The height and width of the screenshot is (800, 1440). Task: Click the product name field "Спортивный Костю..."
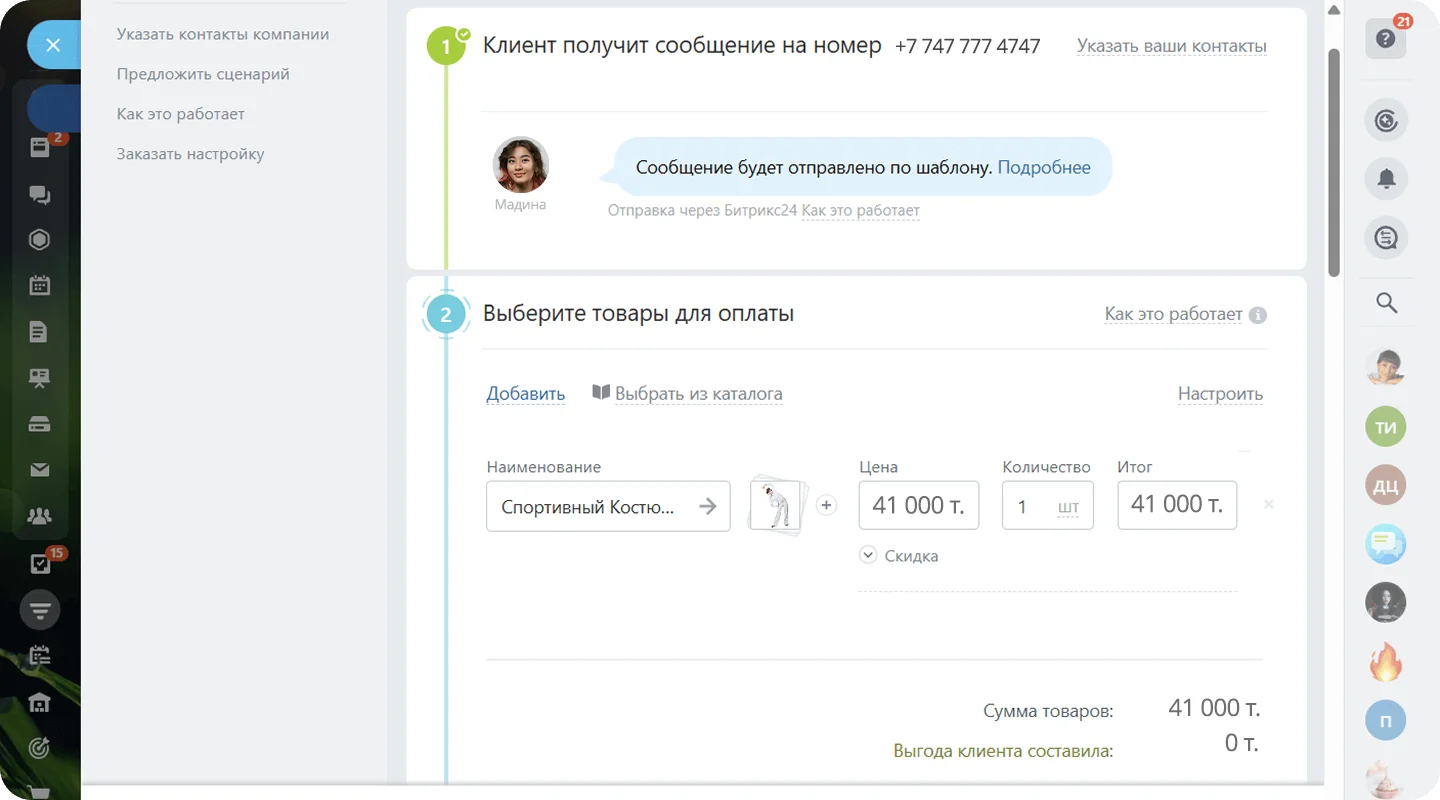click(x=608, y=506)
